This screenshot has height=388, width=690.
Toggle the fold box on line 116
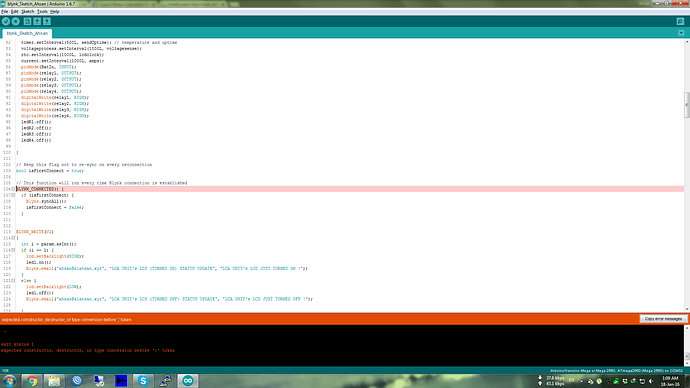pyautogui.click(x=13, y=250)
